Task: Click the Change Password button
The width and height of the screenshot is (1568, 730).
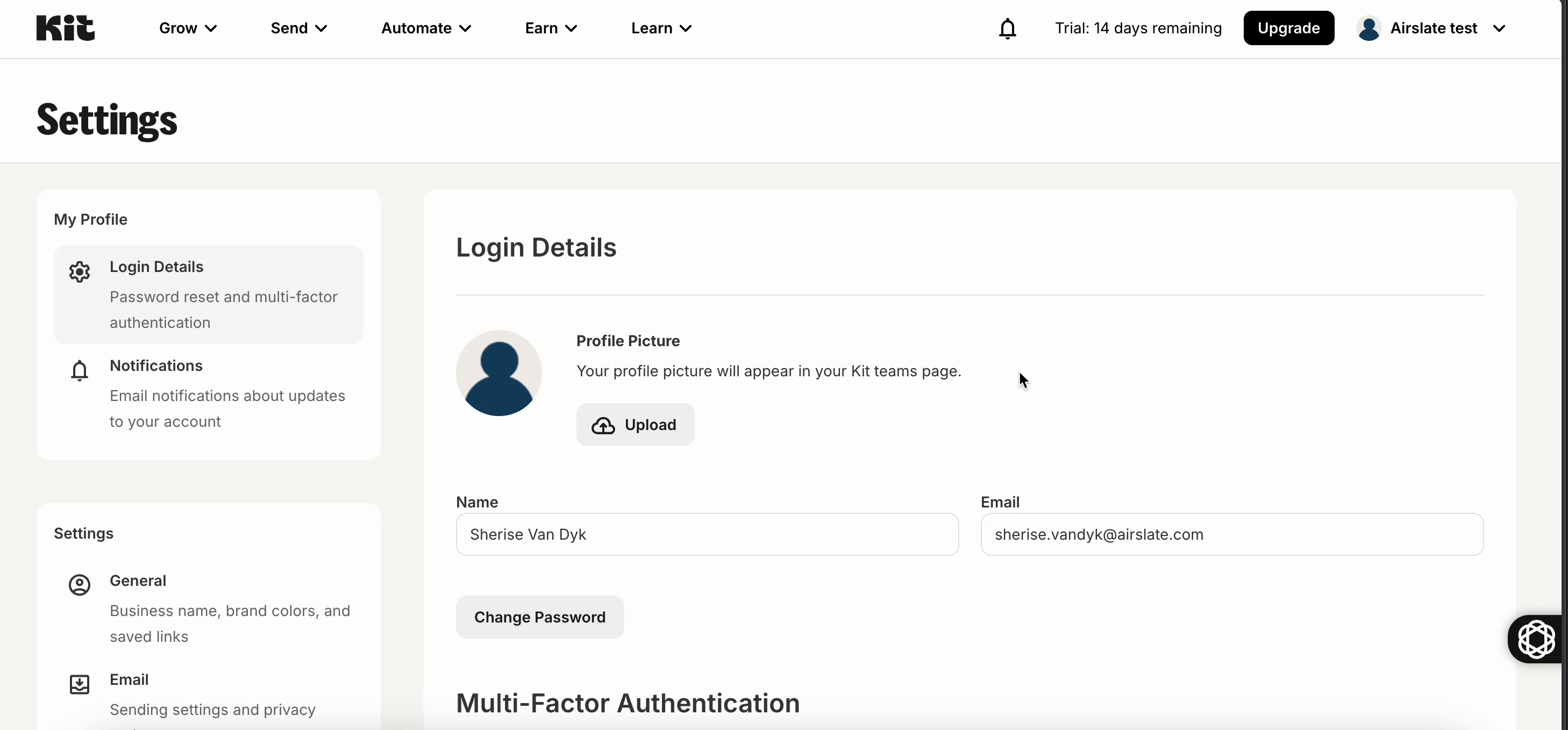Action: 539,617
